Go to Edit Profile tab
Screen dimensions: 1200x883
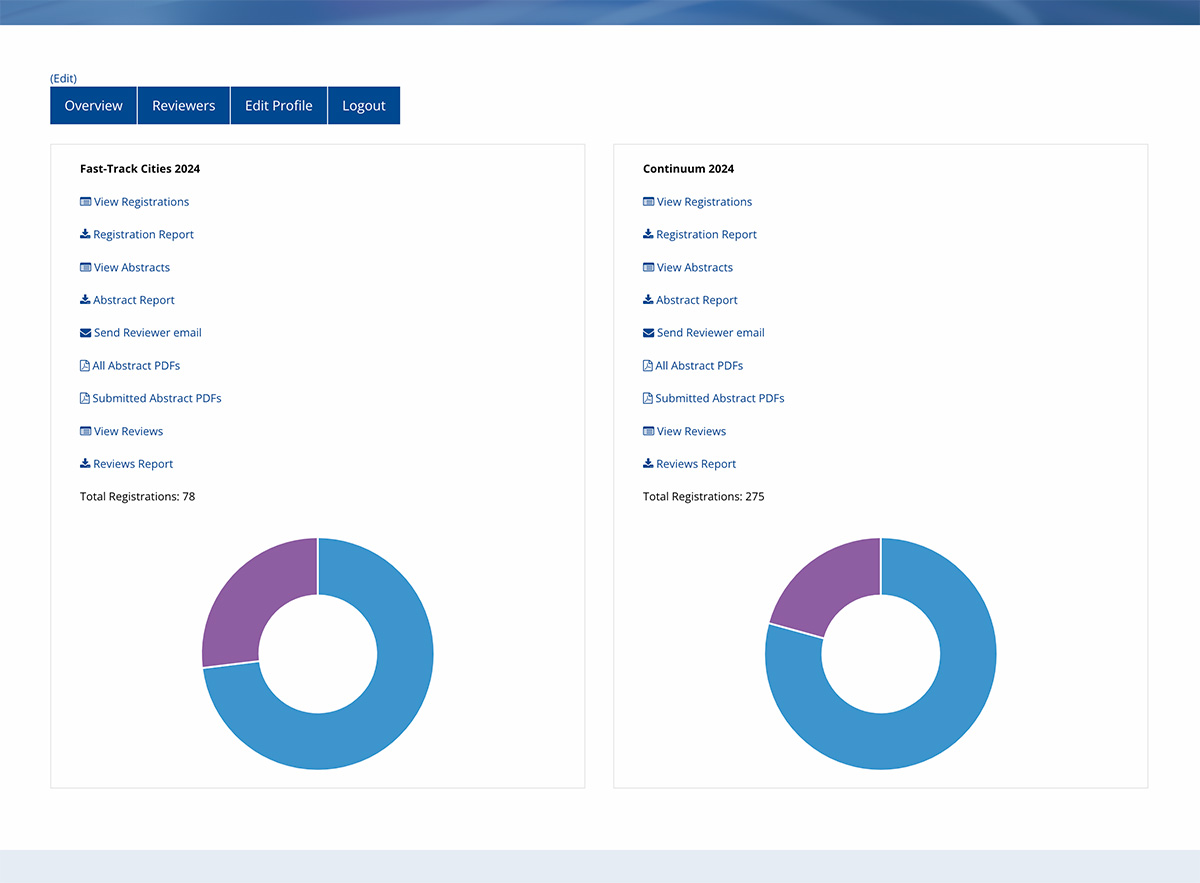point(279,106)
